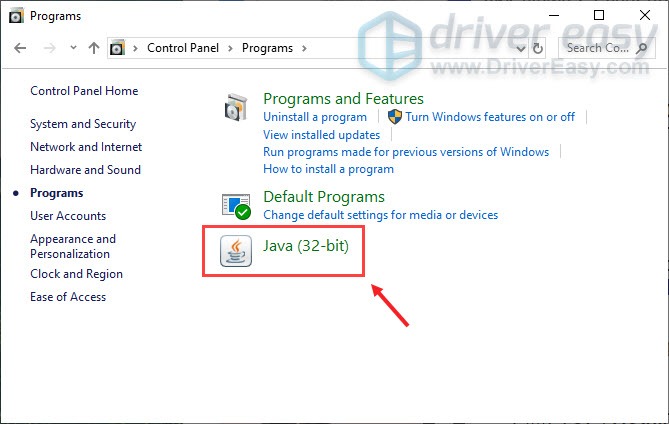Refresh the Control Panel view
669x424 pixels.
[538, 49]
